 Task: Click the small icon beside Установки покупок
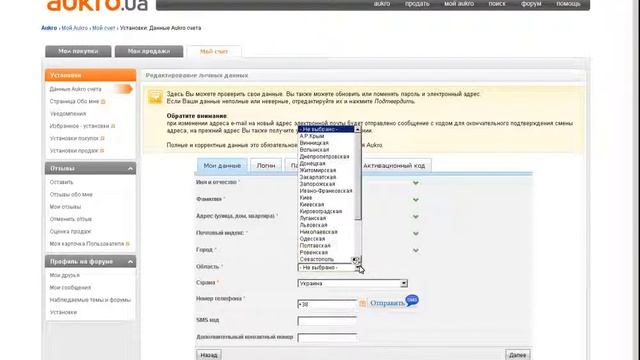click(x=102, y=138)
